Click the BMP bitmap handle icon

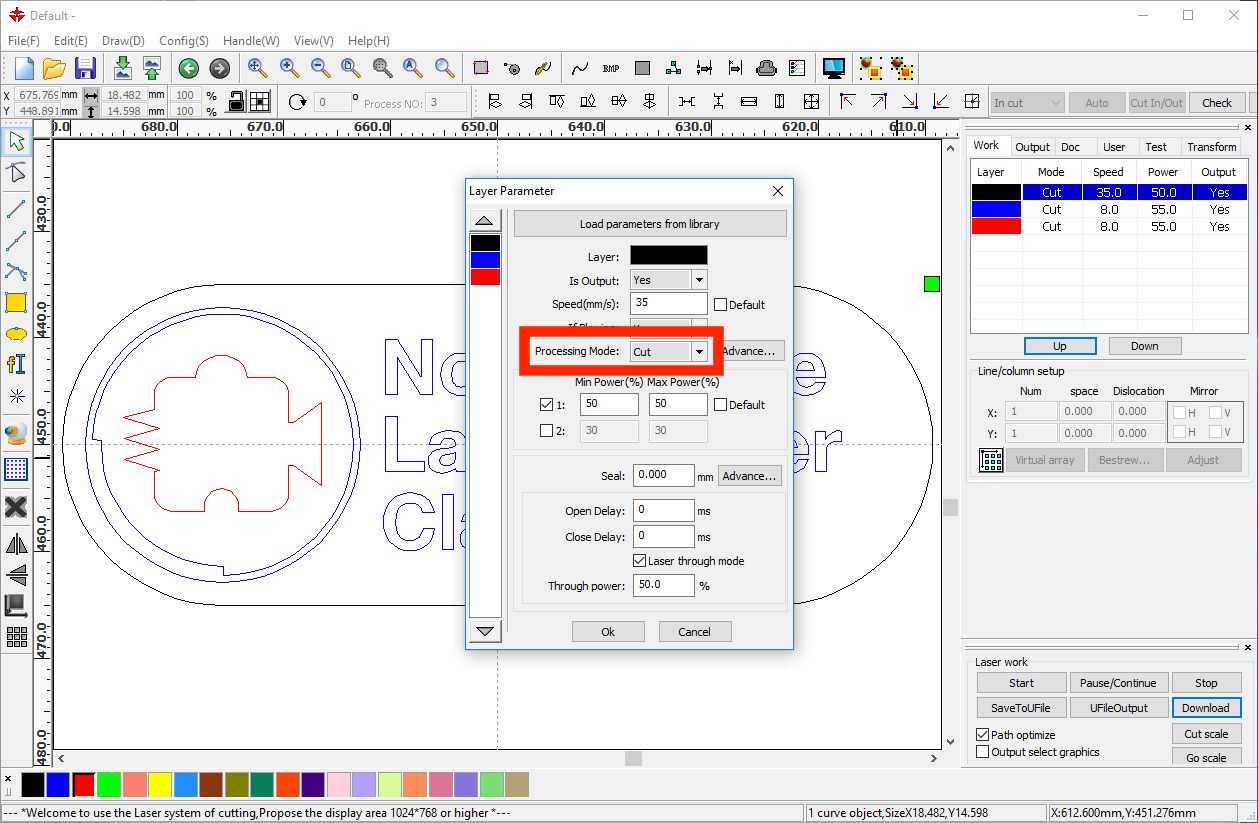(611, 69)
